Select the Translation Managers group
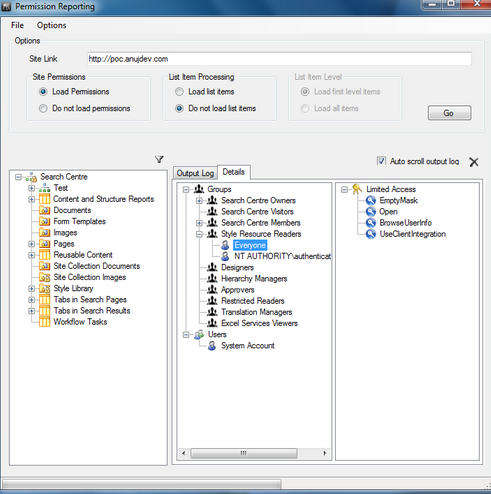This screenshot has width=491, height=494. pyautogui.click(x=256, y=312)
